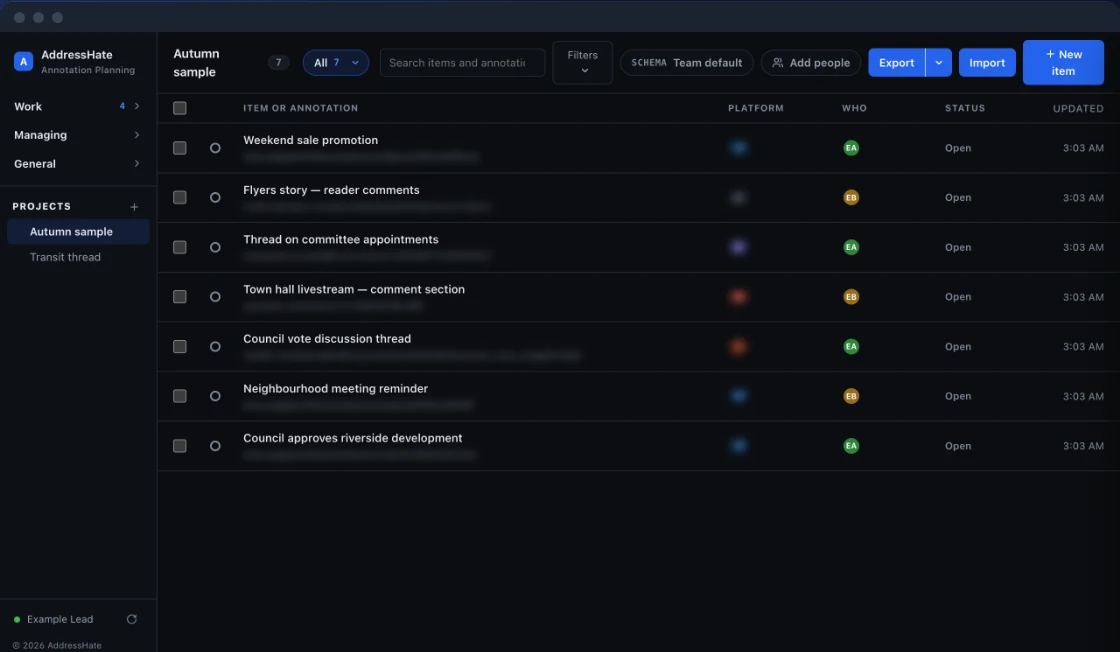1120x652 pixels.
Task: Check the Neighbourhood meeting reminder row
Action: pyautogui.click(x=180, y=396)
